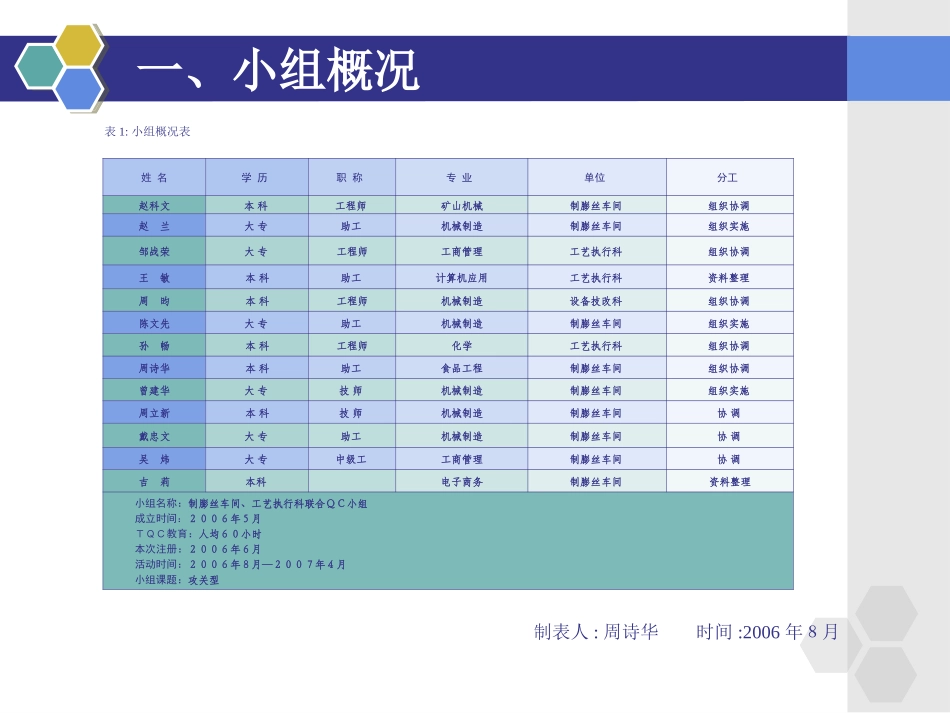Image resolution: width=950 pixels, height=713 pixels.
Task: Click the 食品工程 major cell
Action: (462, 368)
